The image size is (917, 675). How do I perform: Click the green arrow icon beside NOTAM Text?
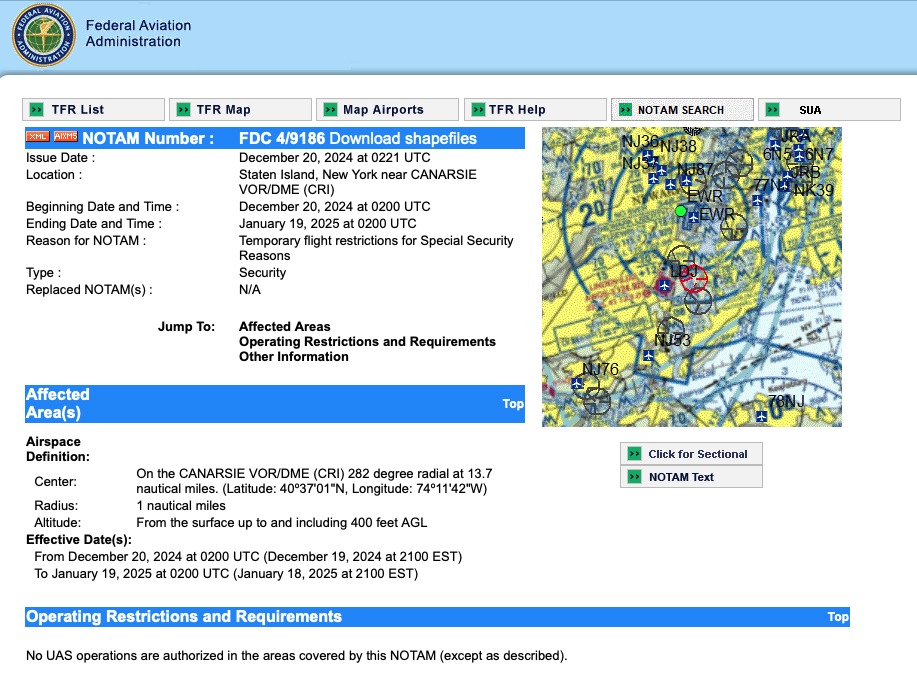[x=635, y=477]
